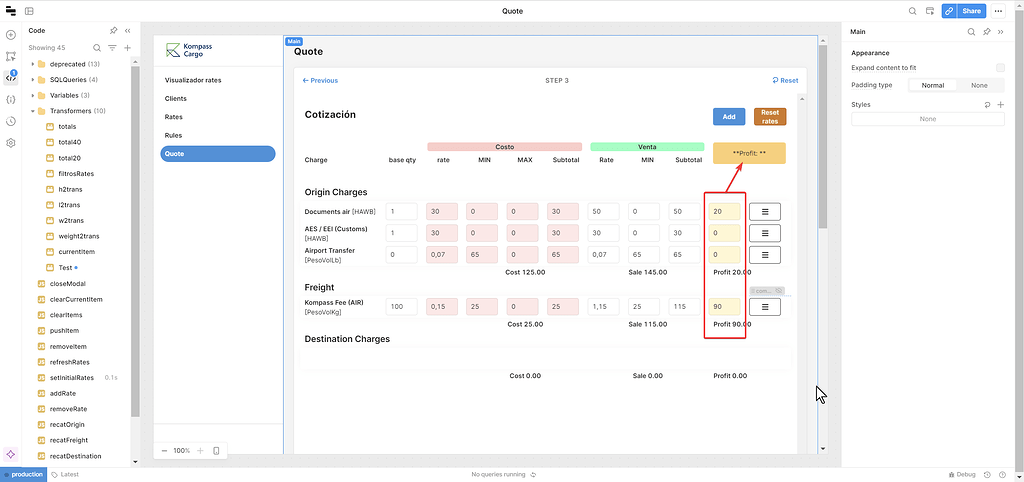The width and height of the screenshot is (1024, 482).
Task: Open row menu for Documents air charge
Action: [765, 212]
